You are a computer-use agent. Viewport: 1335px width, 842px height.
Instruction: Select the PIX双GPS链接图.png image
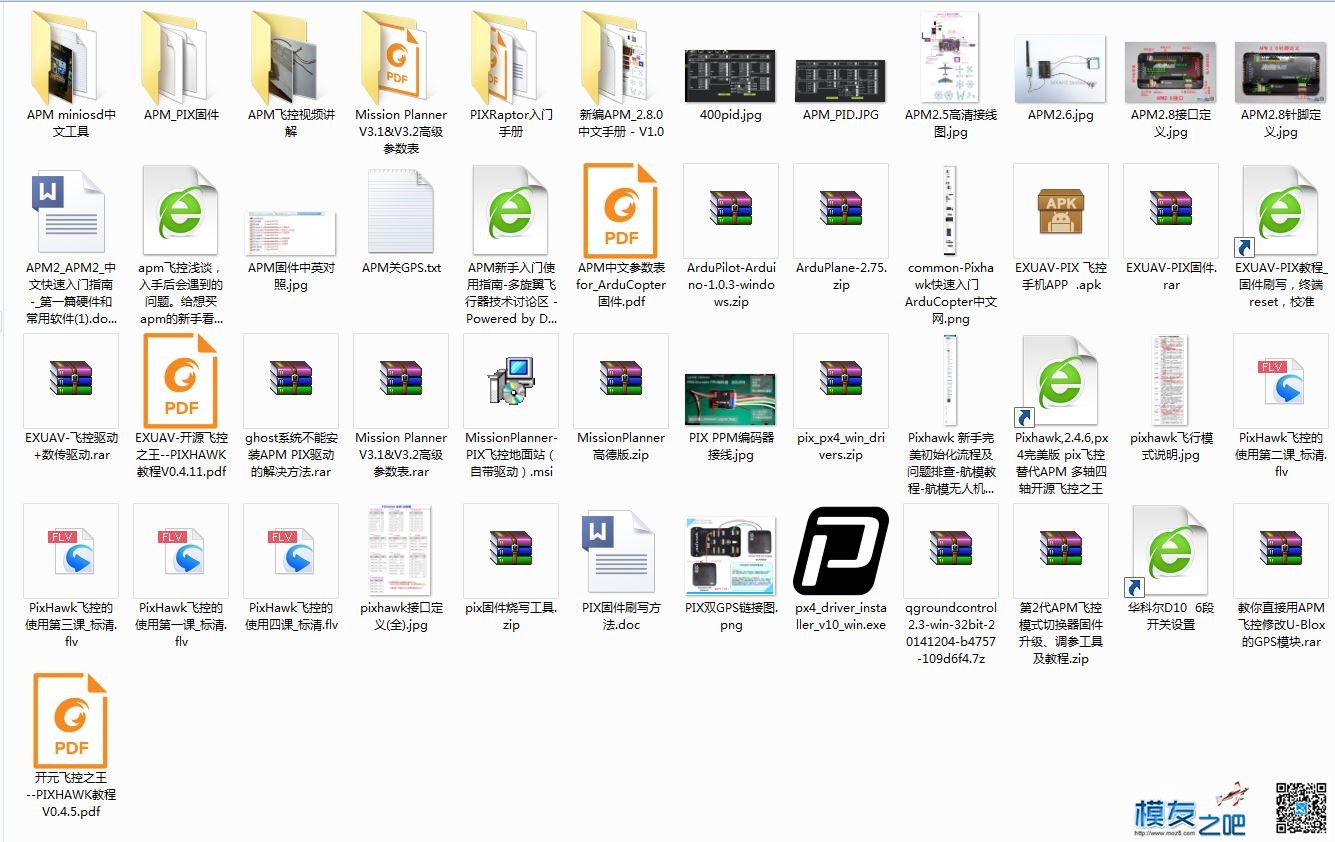click(x=731, y=556)
